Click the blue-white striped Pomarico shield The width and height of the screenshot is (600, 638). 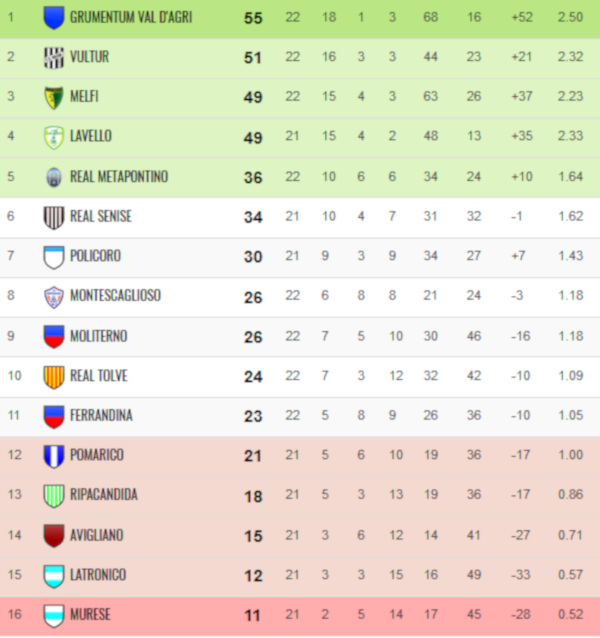click(54, 456)
